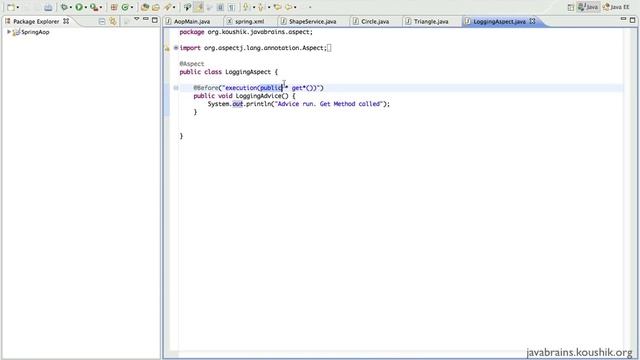640x360 pixels.
Task: Switch to the Triangle.java tab
Action: click(x=431, y=21)
